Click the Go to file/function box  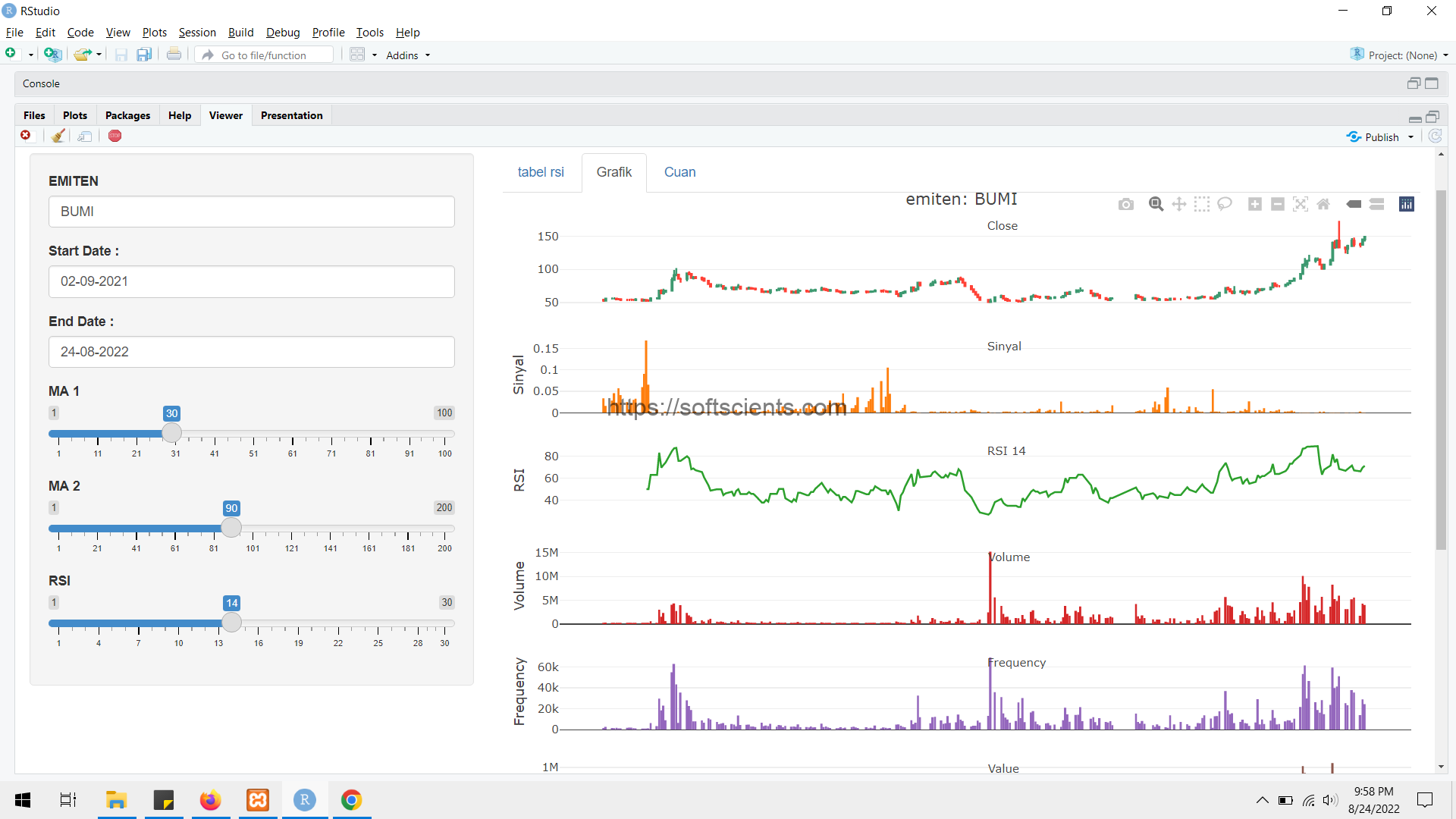click(265, 55)
